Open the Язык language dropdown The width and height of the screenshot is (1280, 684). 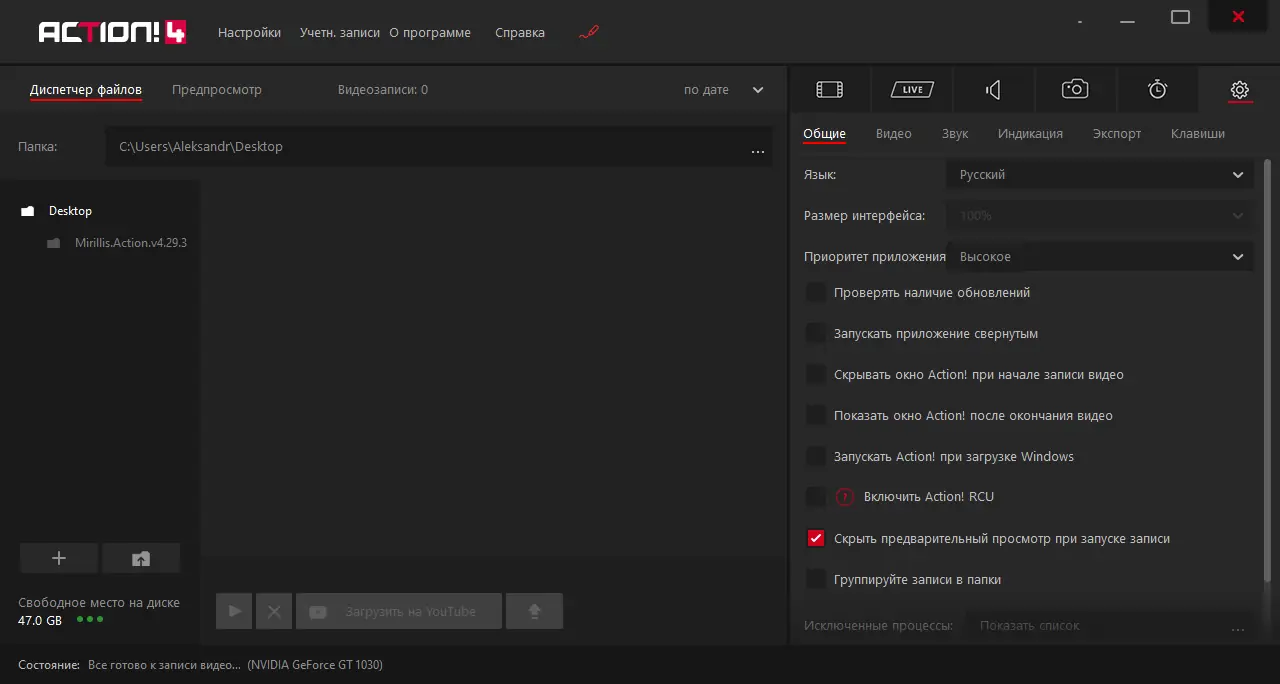(1099, 175)
